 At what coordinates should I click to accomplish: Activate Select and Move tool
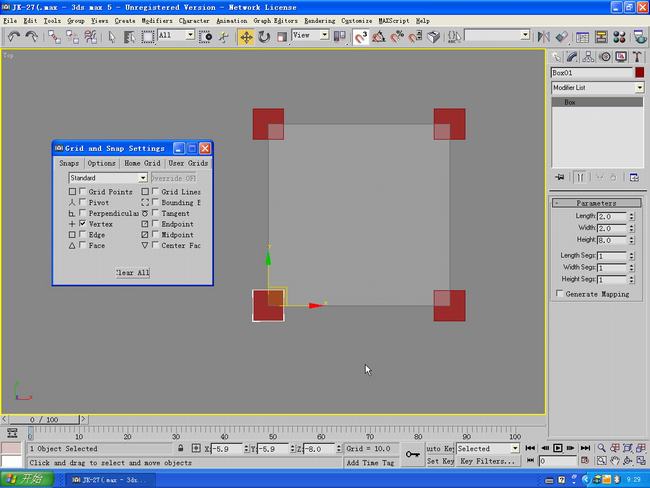[x=246, y=37]
